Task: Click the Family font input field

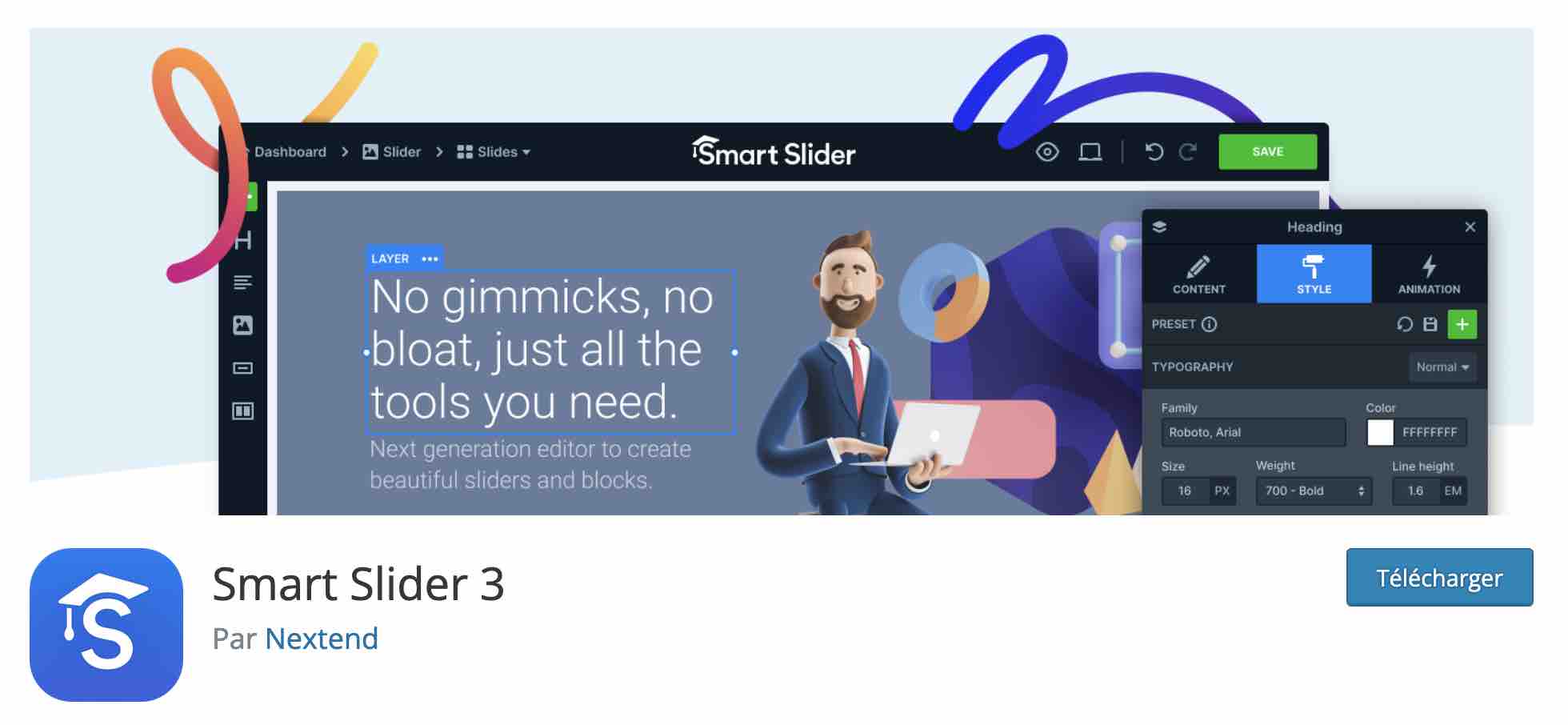Action: (1254, 432)
